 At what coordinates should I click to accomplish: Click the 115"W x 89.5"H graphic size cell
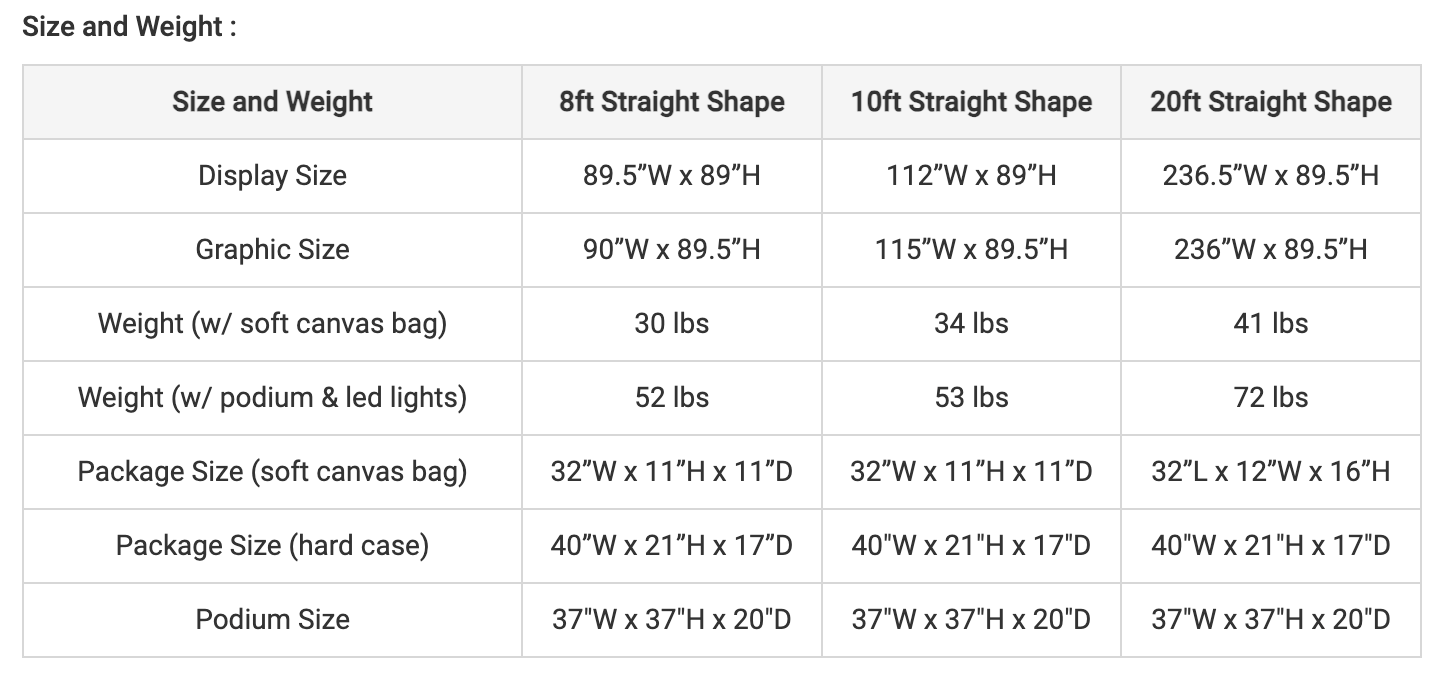971,250
